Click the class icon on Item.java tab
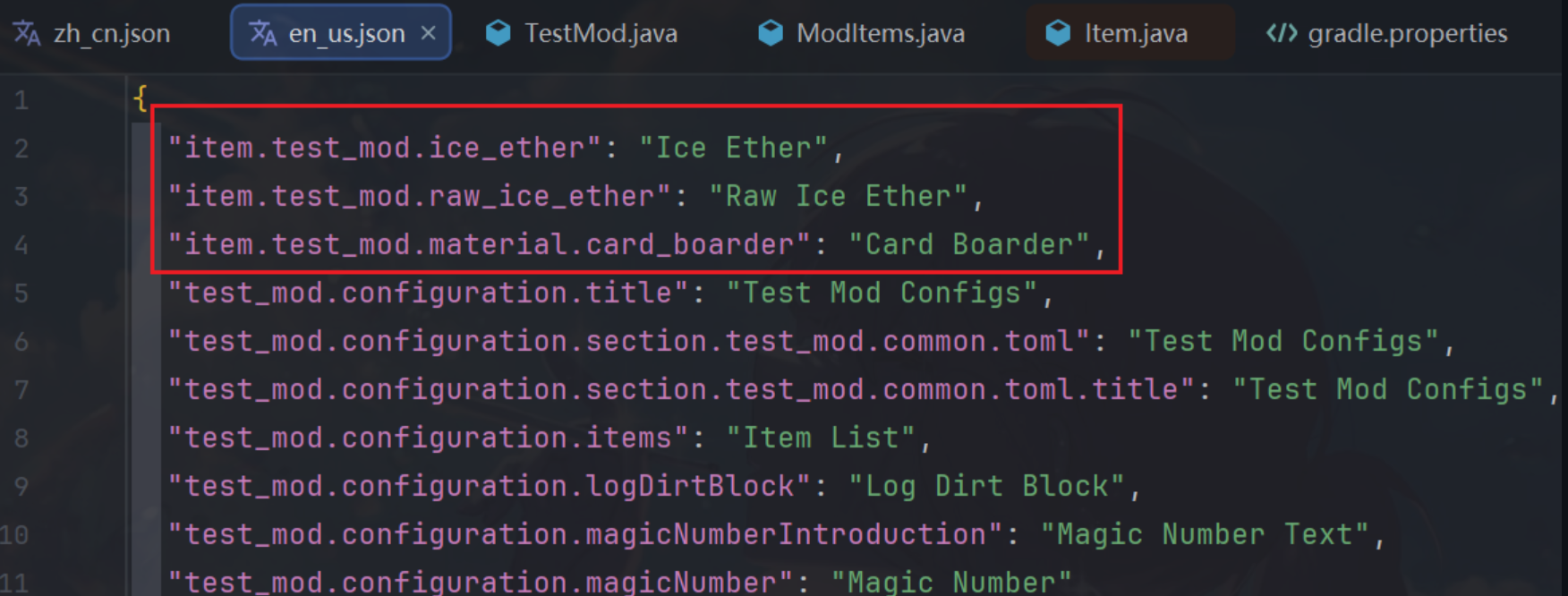The height and width of the screenshot is (596, 1568). tap(1058, 33)
